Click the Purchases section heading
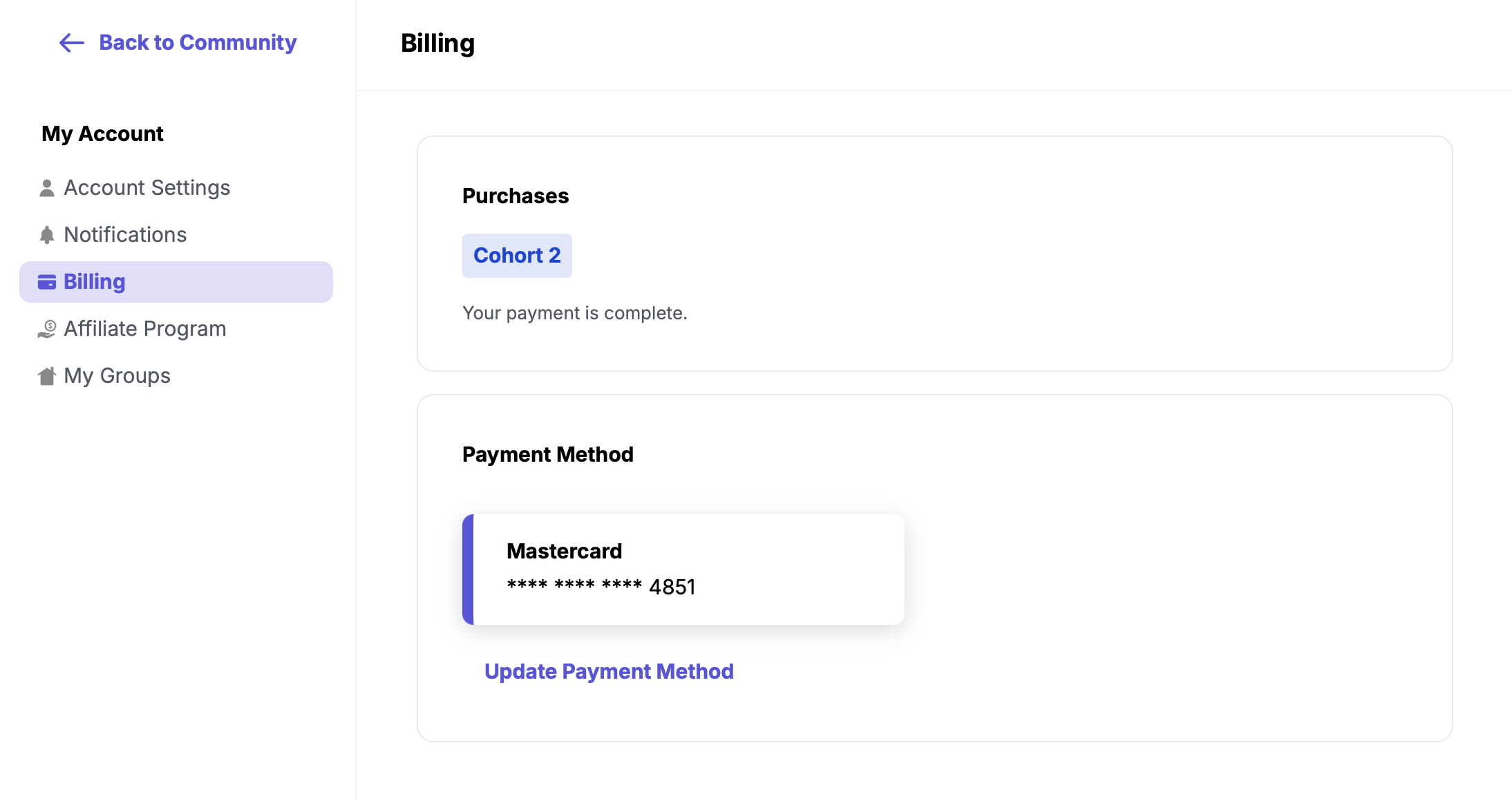Screen dimensions: 1512x799 [516, 196]
